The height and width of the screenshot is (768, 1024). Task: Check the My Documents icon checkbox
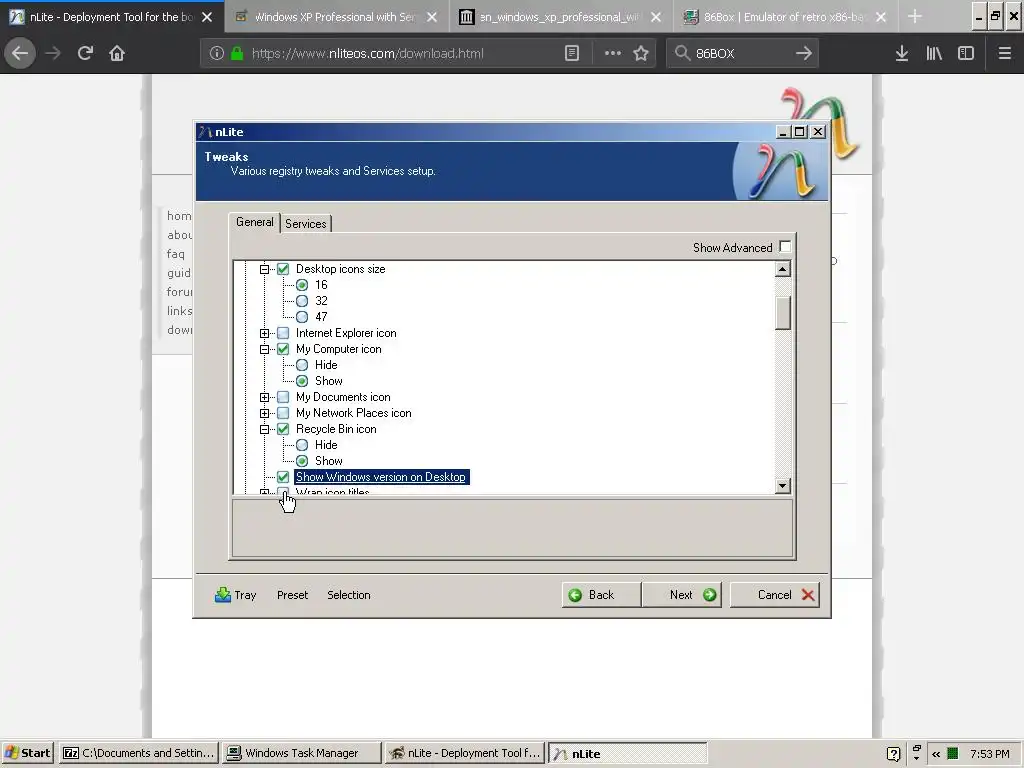(x=283, y=397)
